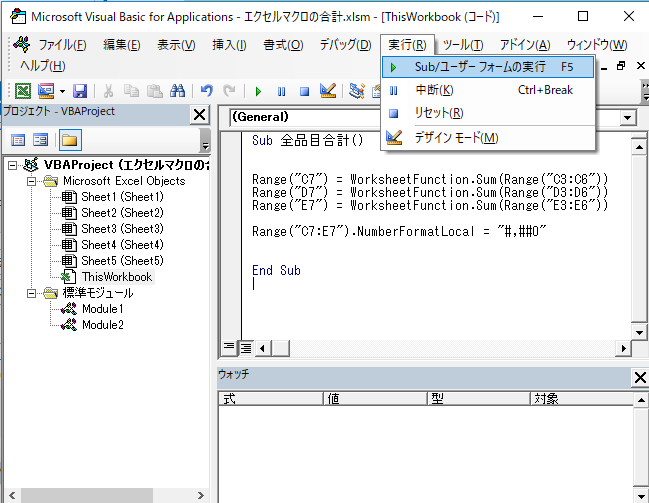Choose Sub/ユーザーフォームの実行 menu entry
The image size is (649, 503).
pyautogui.click(x=488, y=67)
